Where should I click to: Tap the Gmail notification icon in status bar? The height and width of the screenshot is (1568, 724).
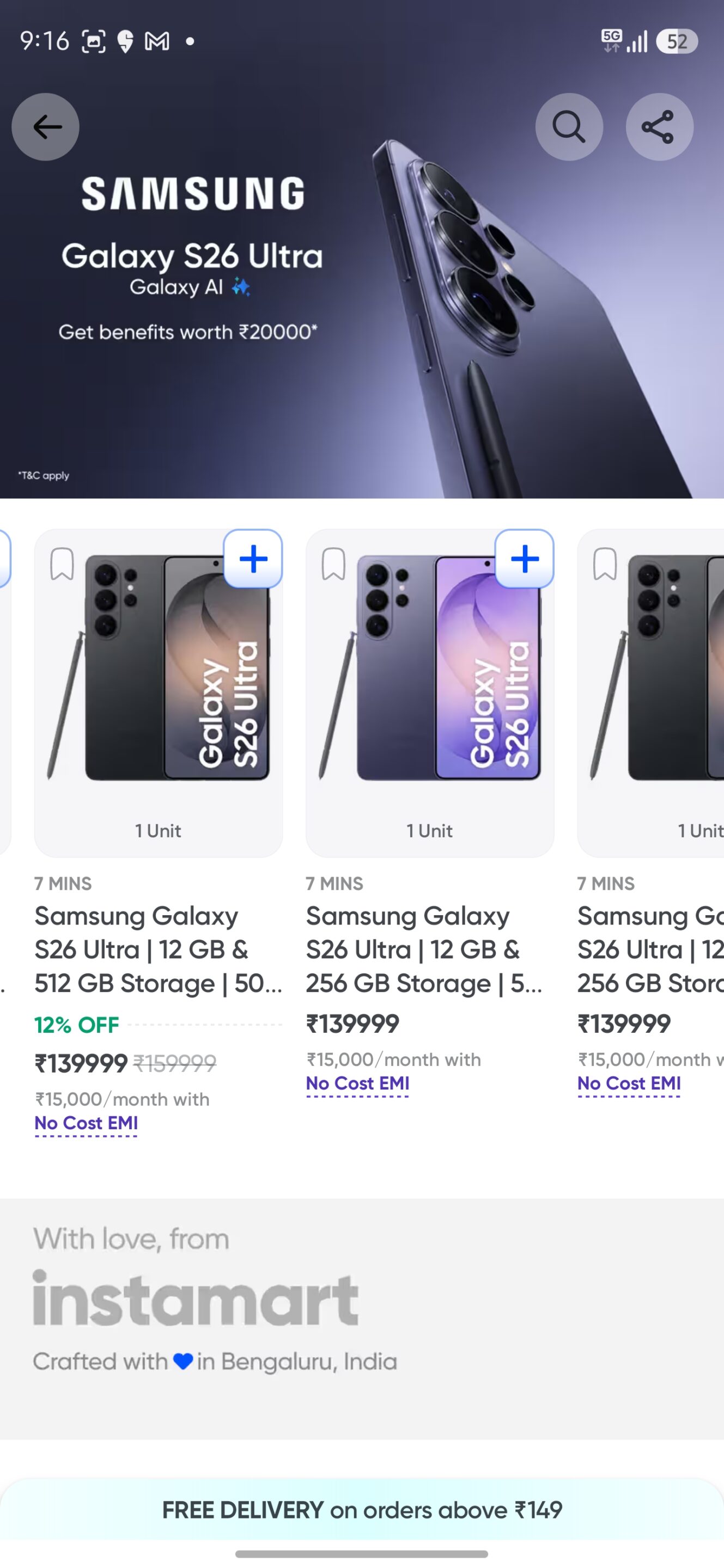click(x=157, y=41)
